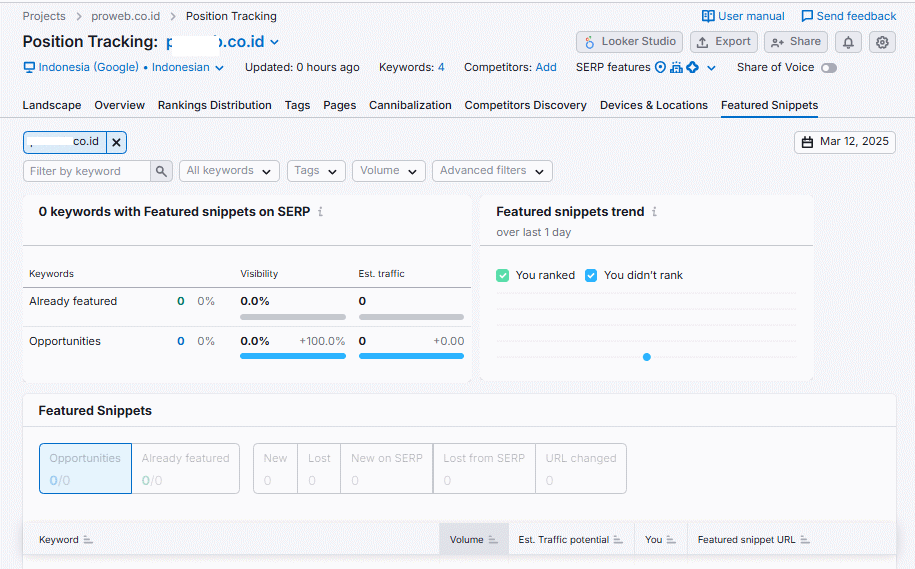Select the New snippets filter
915x569 pixels.
tap(275, 469)
